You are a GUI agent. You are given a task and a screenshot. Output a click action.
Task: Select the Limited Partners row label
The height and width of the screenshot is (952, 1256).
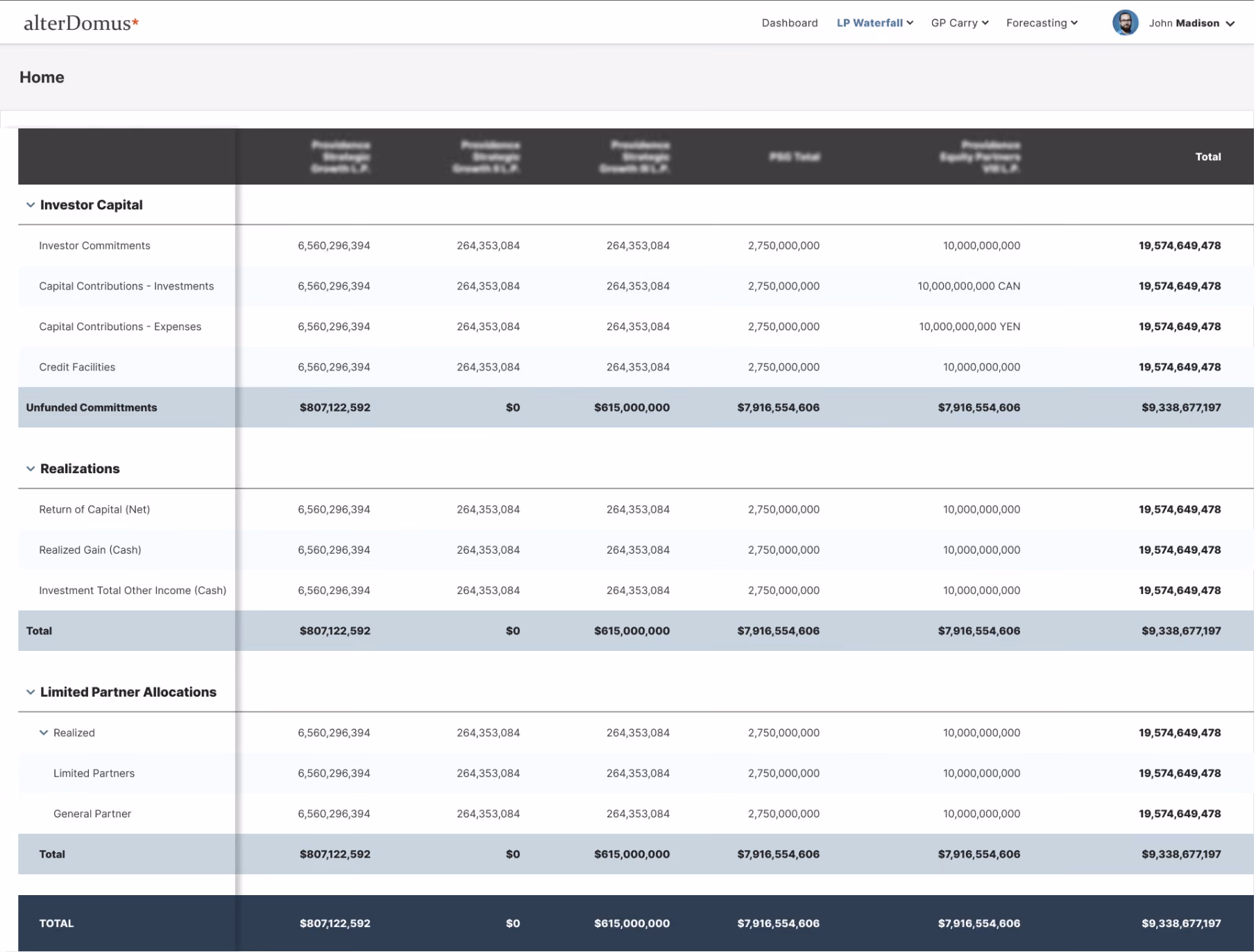(x=94, y=774)
